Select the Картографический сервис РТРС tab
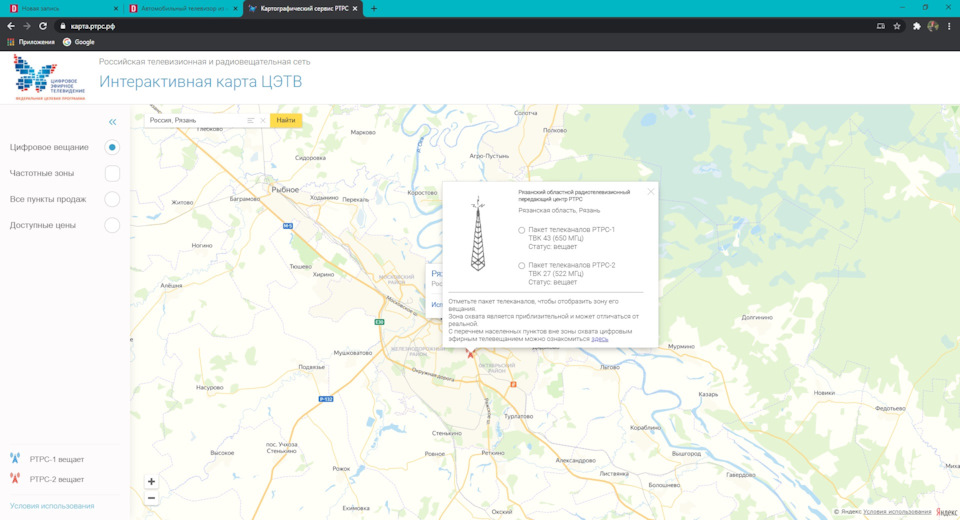The width and height of the screenshot is (960, 520). tap(303, 9)
